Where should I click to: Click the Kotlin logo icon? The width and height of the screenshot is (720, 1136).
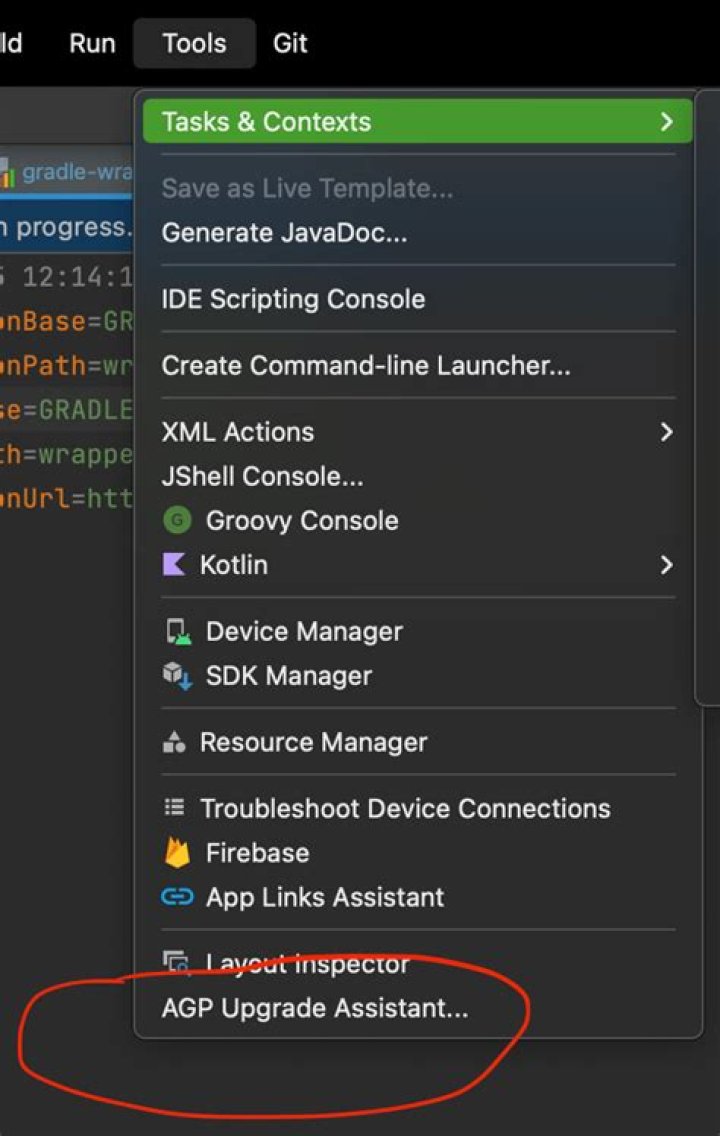point(175,564)
